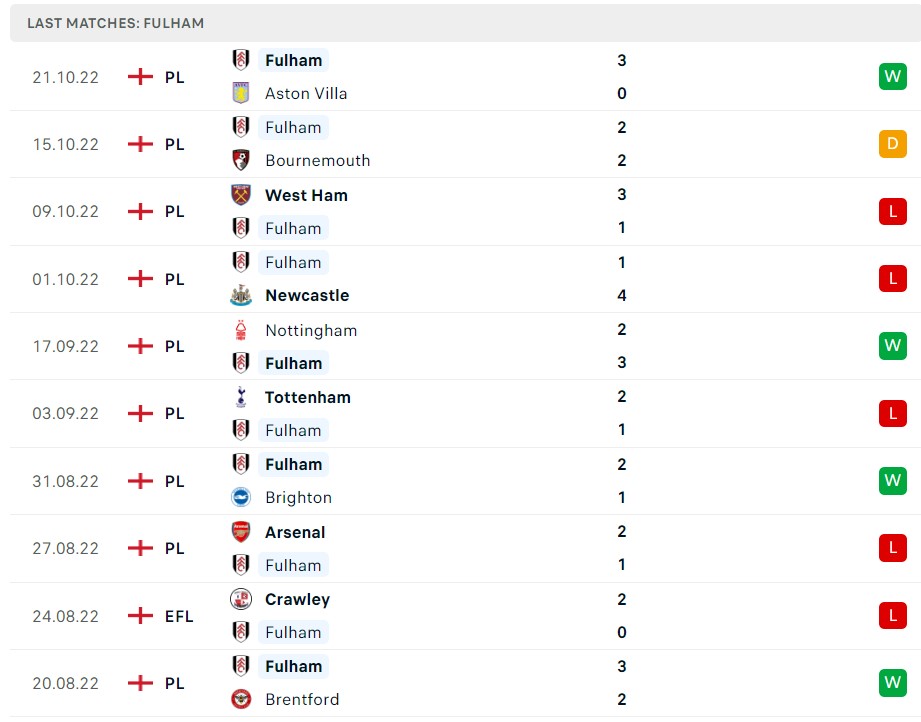Screen dimensions: 921x722
Task: Select the Brentford bee crest icon
Action: (x=240, y=699)
